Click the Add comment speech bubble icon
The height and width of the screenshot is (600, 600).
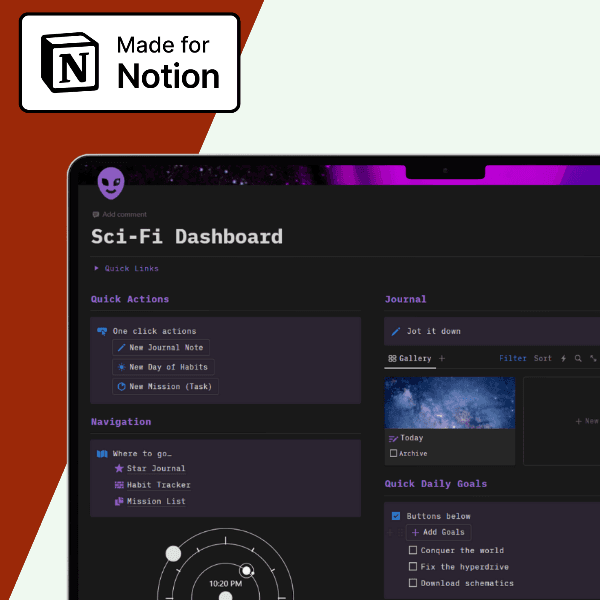coord(96,214)
